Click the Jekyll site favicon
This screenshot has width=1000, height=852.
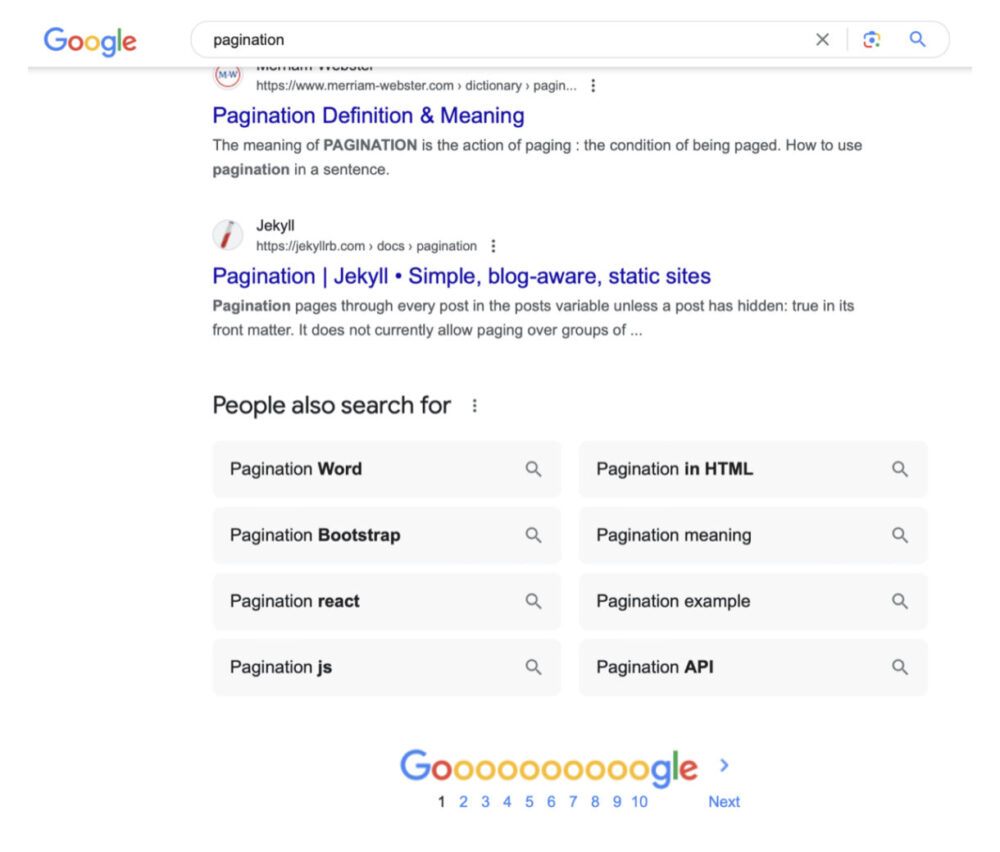(x=228, y=236)
